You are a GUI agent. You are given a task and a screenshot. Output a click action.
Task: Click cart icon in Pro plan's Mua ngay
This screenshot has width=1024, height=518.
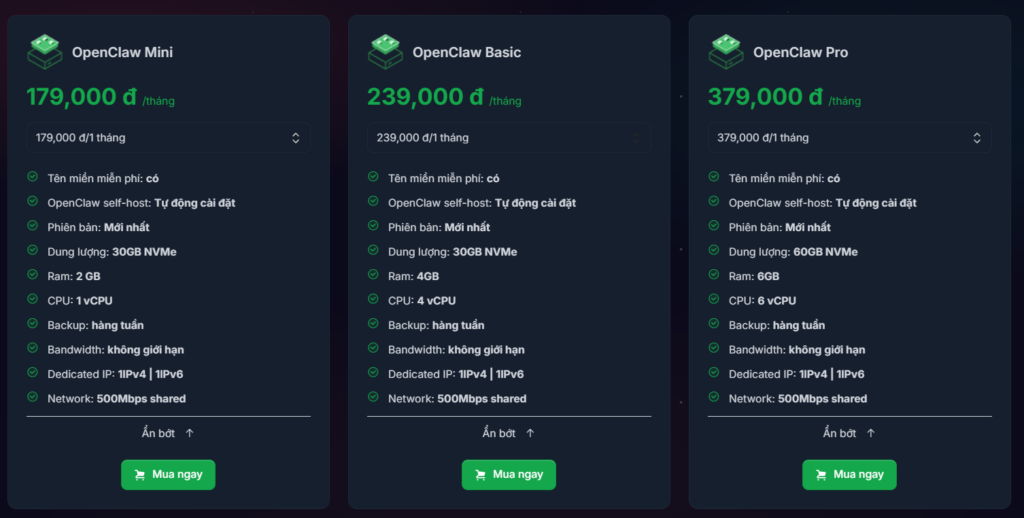[x=819, y=475]
